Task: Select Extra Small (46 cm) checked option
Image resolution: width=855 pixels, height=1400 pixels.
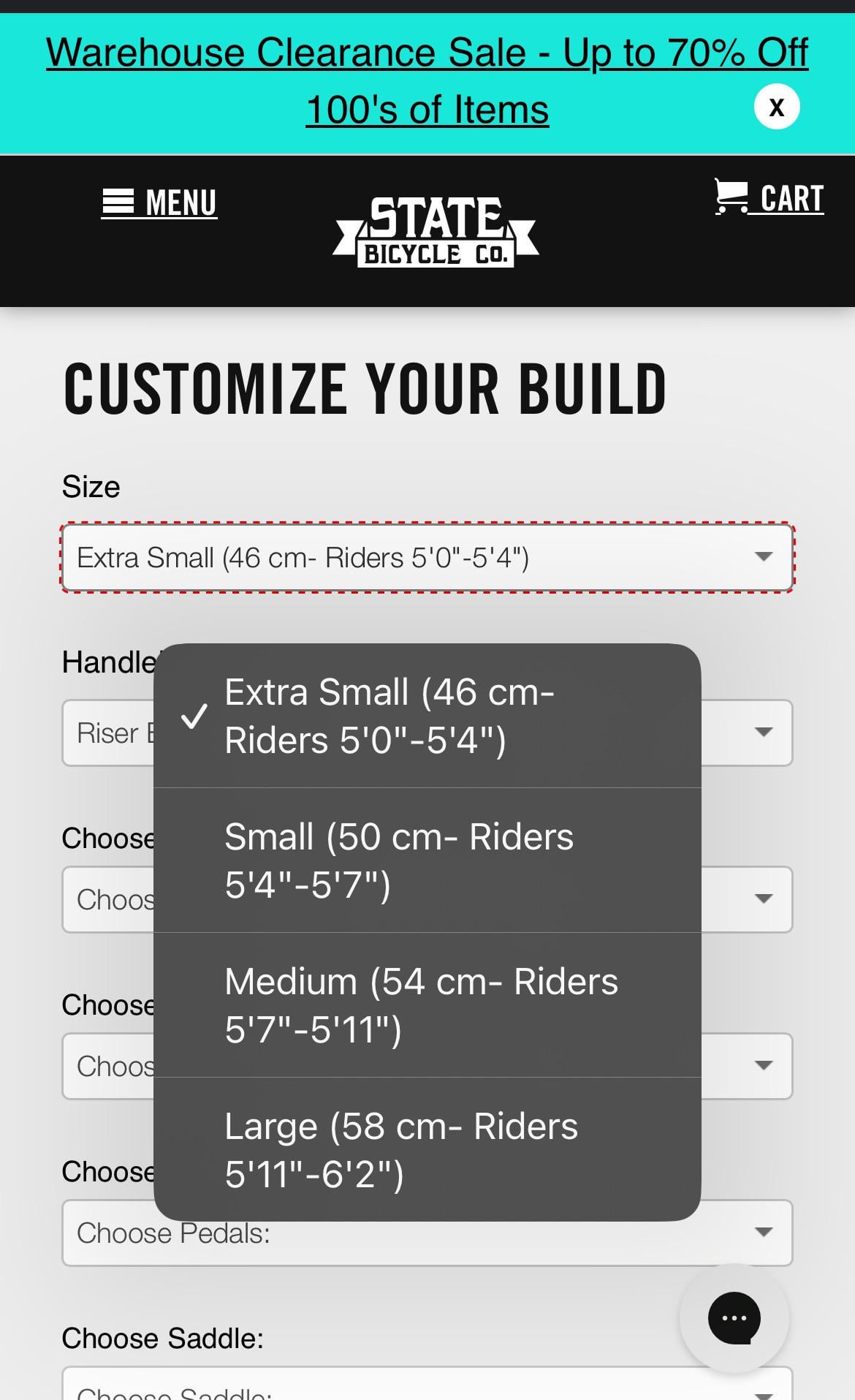Action: click(427, 716)
